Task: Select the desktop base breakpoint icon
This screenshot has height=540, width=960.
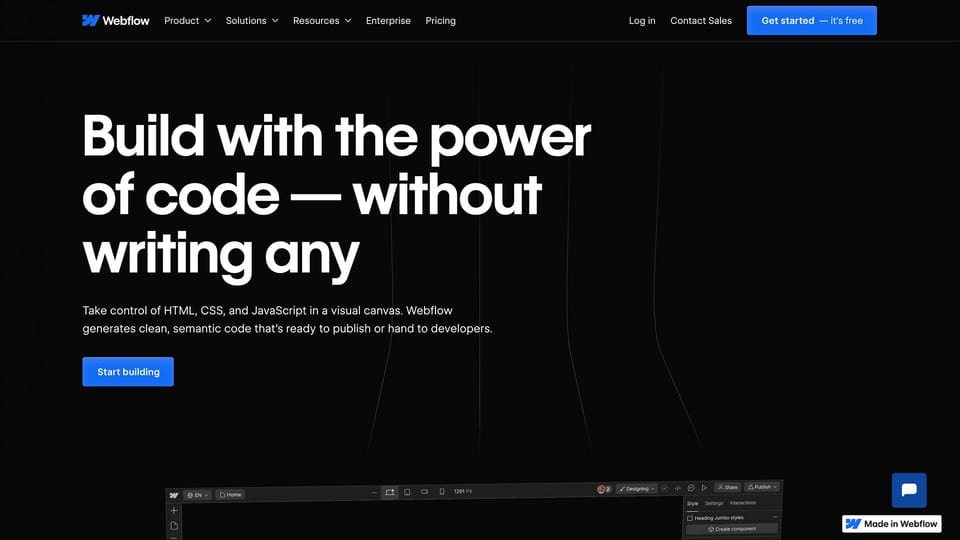Action: 389,492
